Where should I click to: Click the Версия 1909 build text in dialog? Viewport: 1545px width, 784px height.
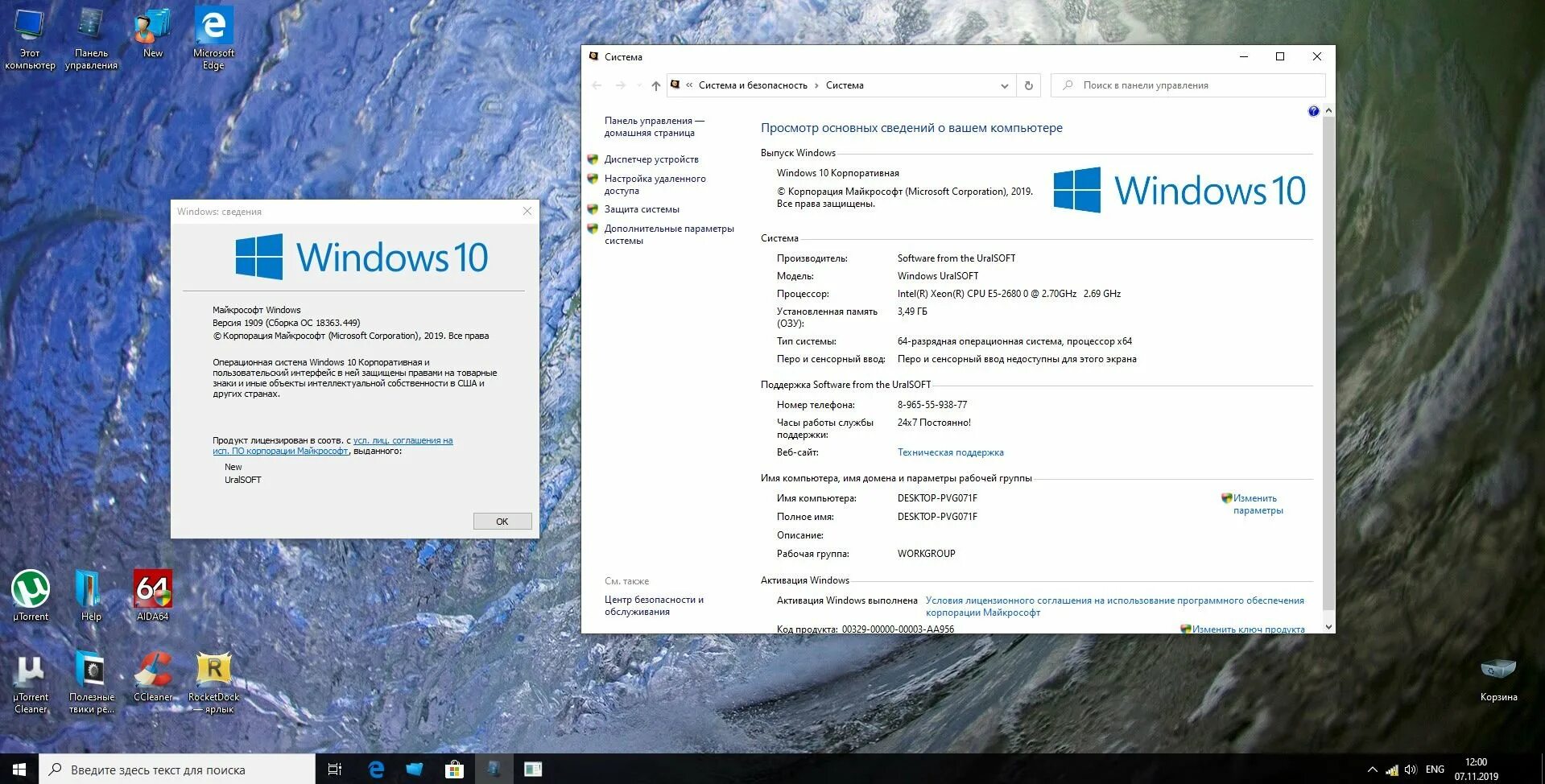(x=286, y=323)
